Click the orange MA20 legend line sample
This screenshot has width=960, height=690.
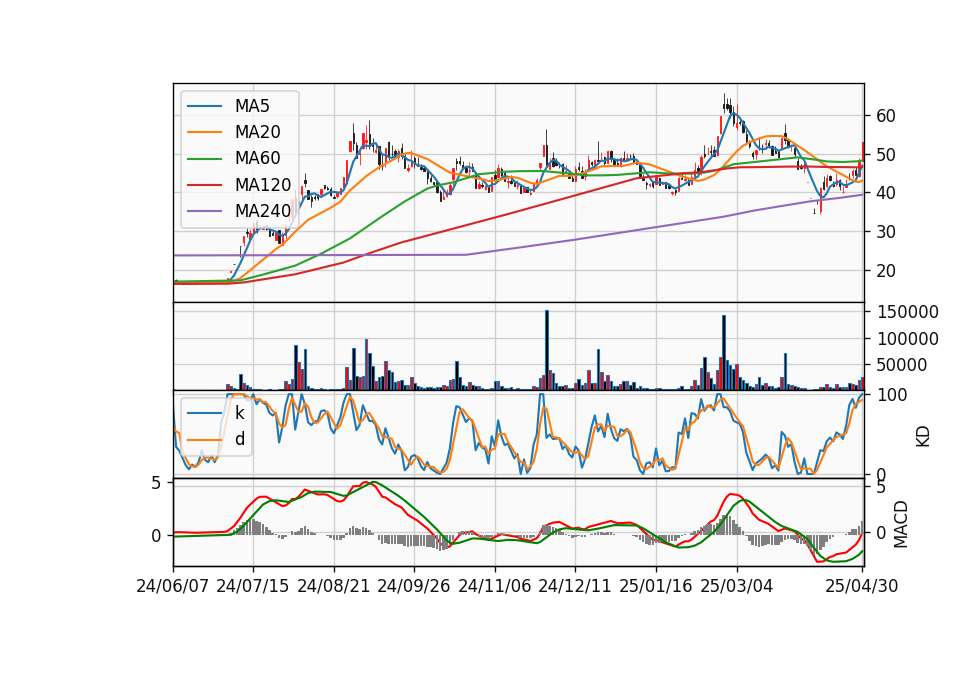coord(204,132)
